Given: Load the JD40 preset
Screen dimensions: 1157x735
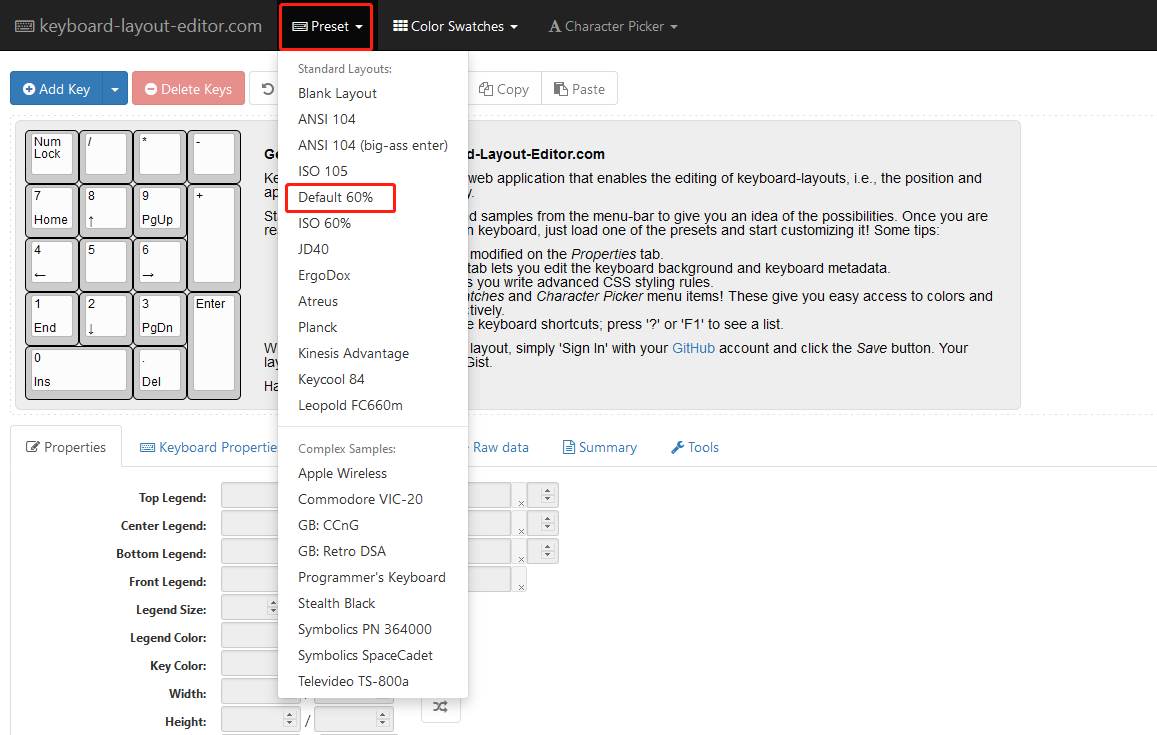Looking at the screenshot, I should [x=314, y=249].
